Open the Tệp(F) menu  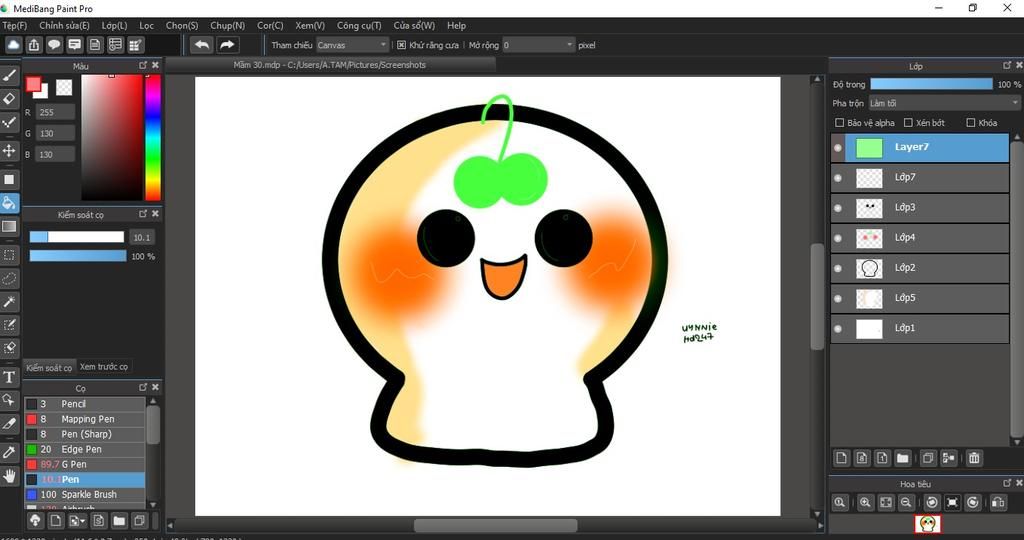point(14,25)
